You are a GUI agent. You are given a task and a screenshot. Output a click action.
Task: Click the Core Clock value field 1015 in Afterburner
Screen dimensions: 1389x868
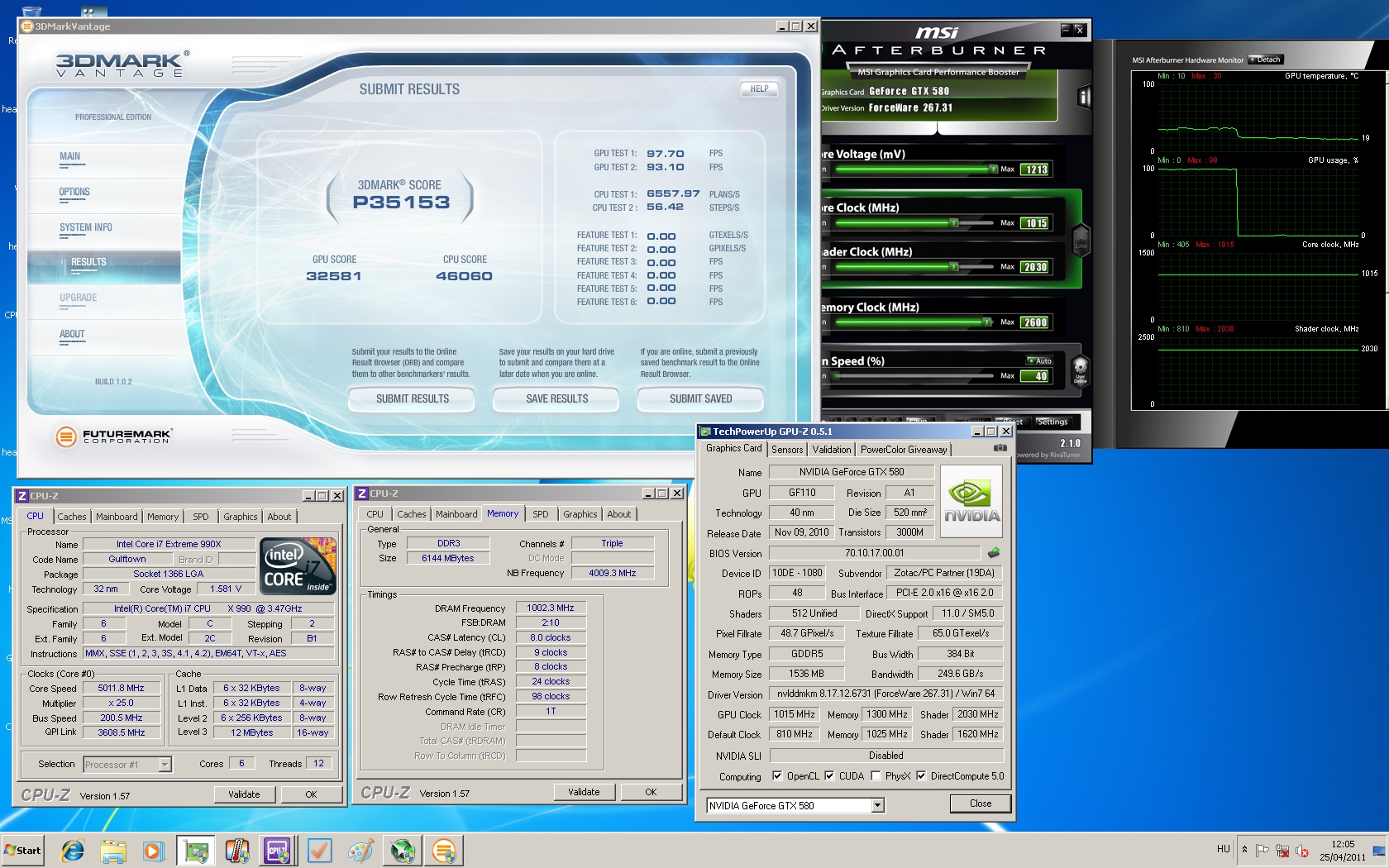(1036, 223)
